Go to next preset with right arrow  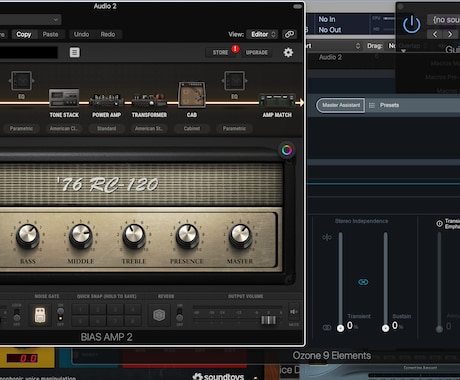pos(450,34)
